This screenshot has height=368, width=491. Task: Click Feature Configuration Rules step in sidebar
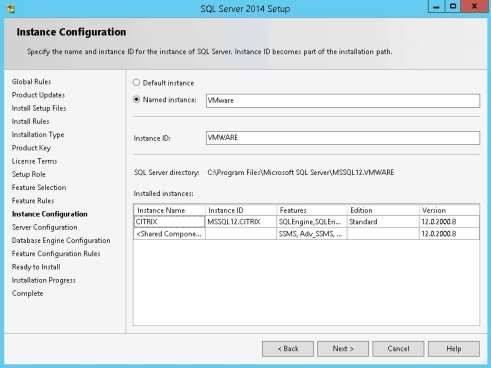(x=56, y=254)
